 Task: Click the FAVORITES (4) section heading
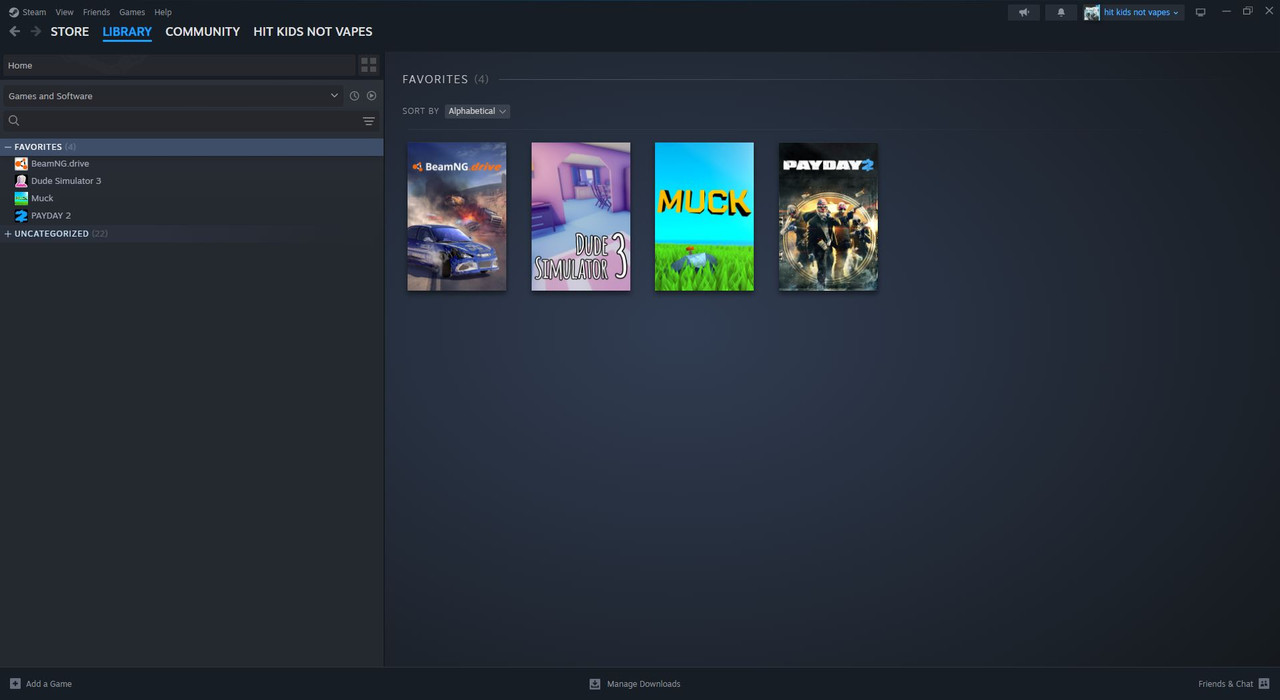click(445, 79)
